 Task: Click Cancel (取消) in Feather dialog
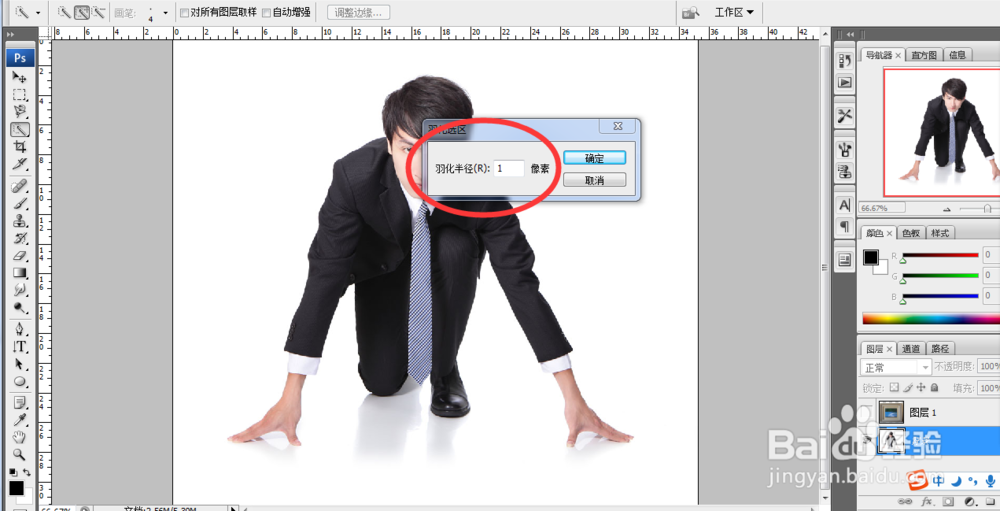tap(594, 181)
